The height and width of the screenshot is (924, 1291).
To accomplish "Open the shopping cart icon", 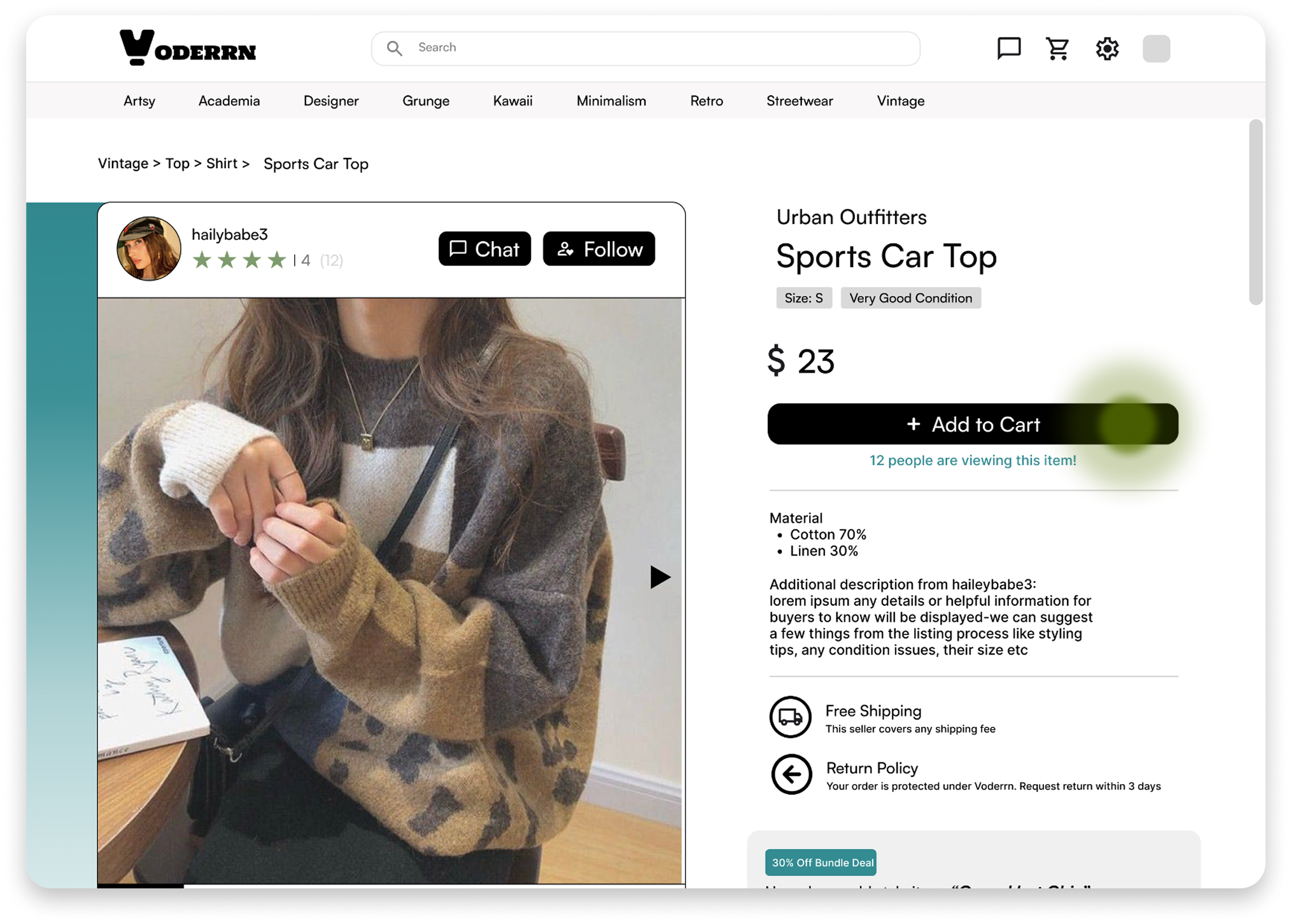I will coord(1057,48).
